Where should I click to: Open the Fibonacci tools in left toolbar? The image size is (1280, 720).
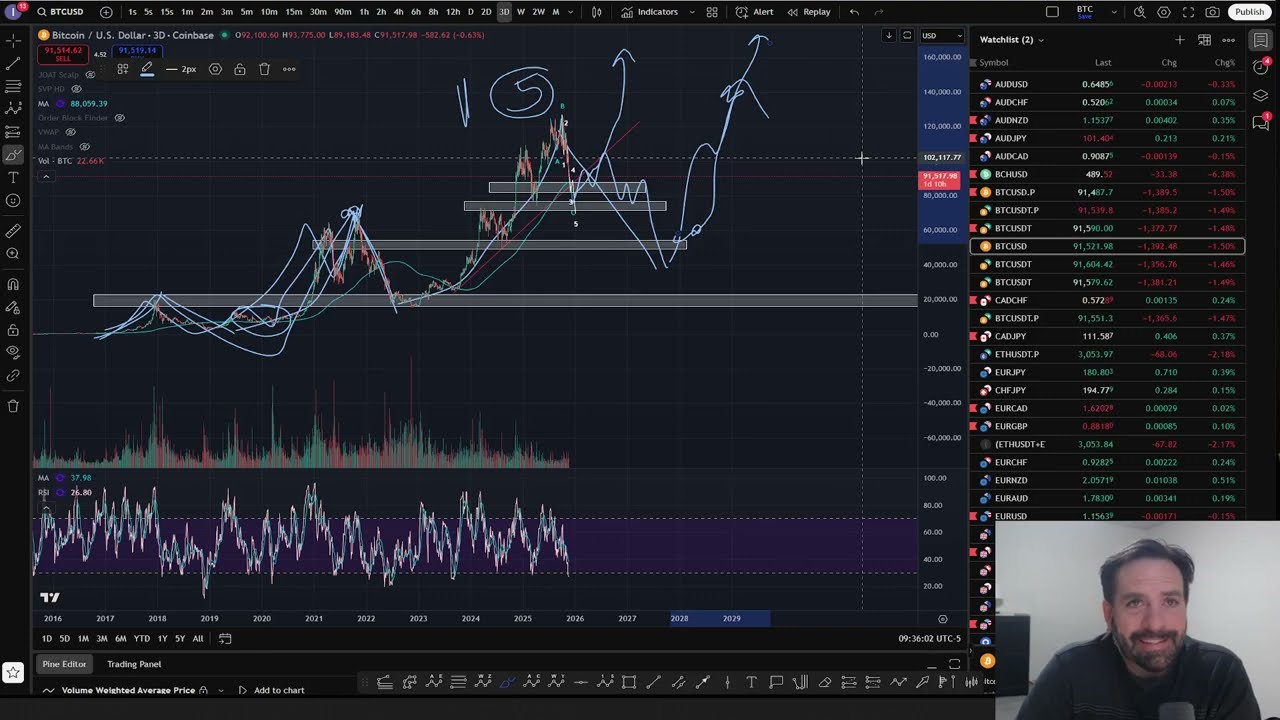13,86
